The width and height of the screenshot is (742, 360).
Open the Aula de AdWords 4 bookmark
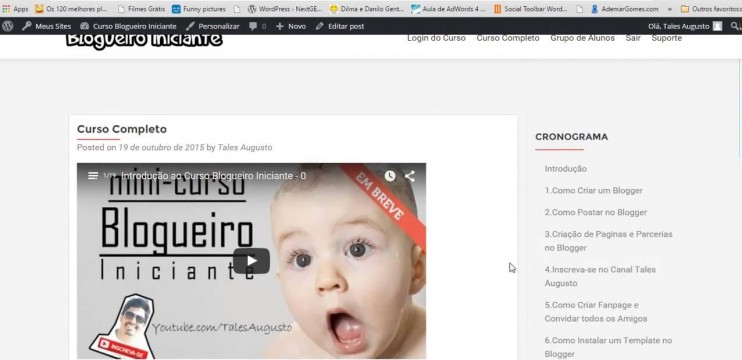click(x=449, y=9)
